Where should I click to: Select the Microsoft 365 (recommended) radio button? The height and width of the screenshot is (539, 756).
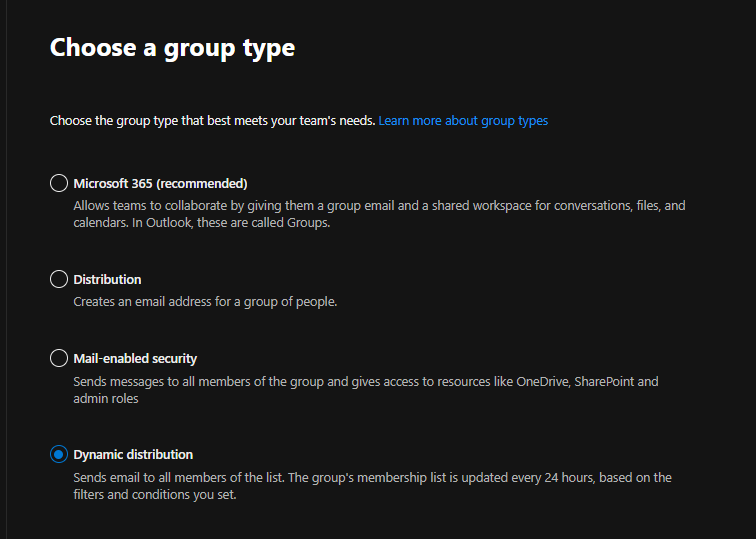pyautogui.click(x=59, y=183)
